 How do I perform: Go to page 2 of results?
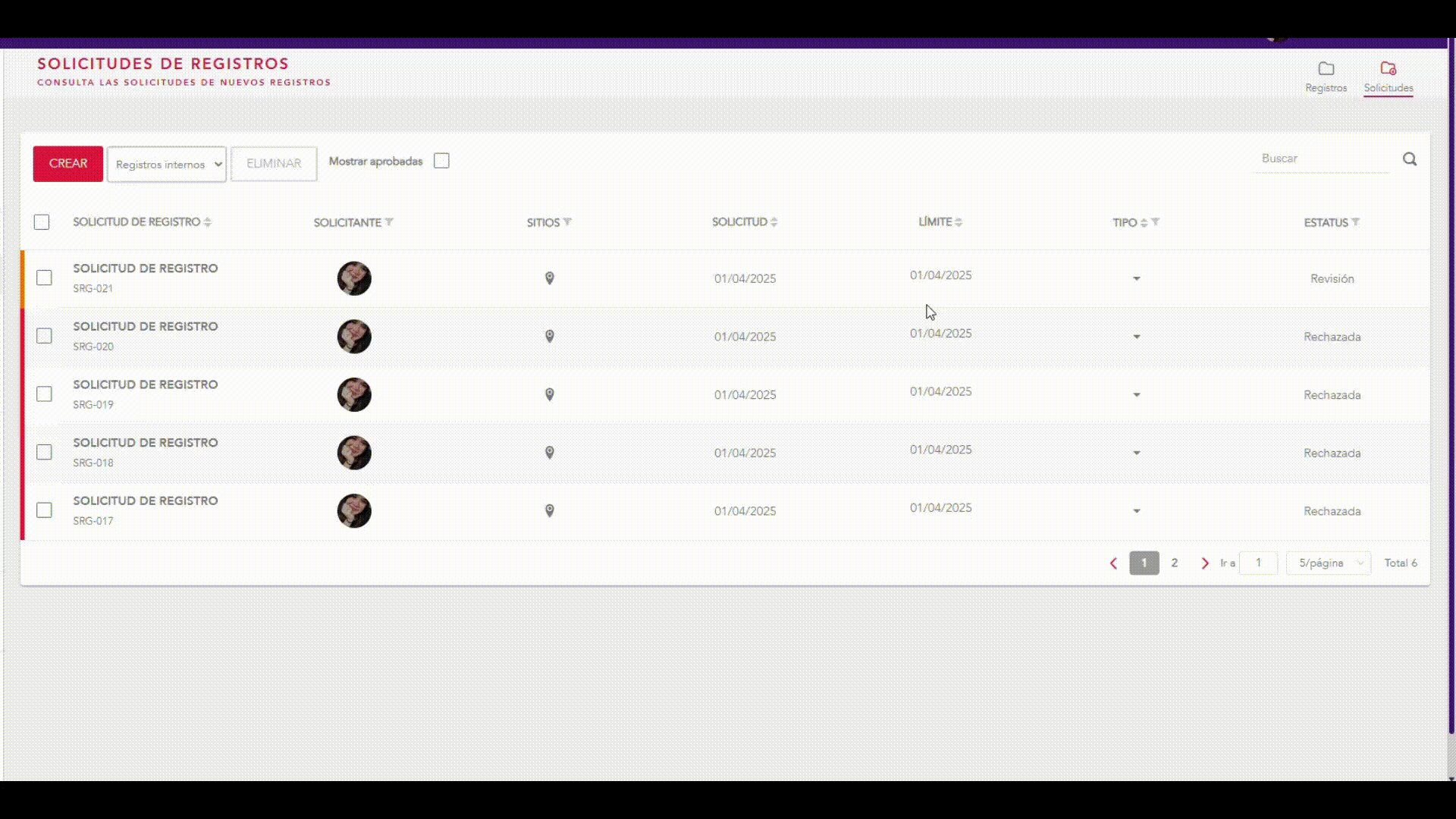coord(1174,563)
